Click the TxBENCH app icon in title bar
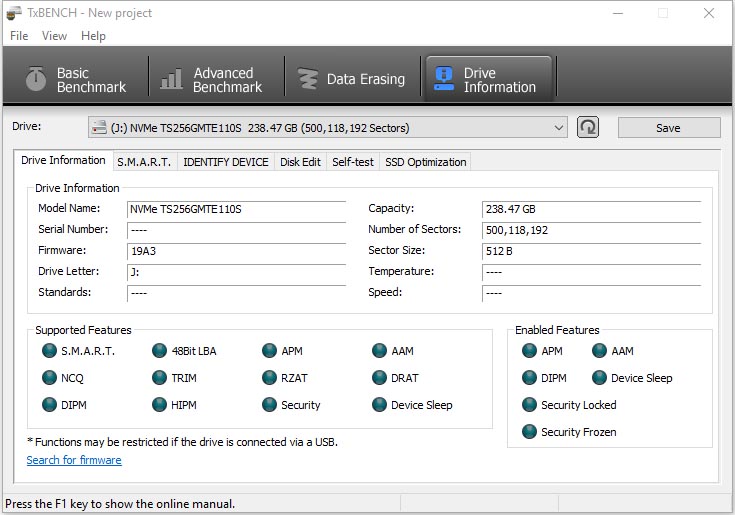Screen dimensions: 735x515 (14, 13)
